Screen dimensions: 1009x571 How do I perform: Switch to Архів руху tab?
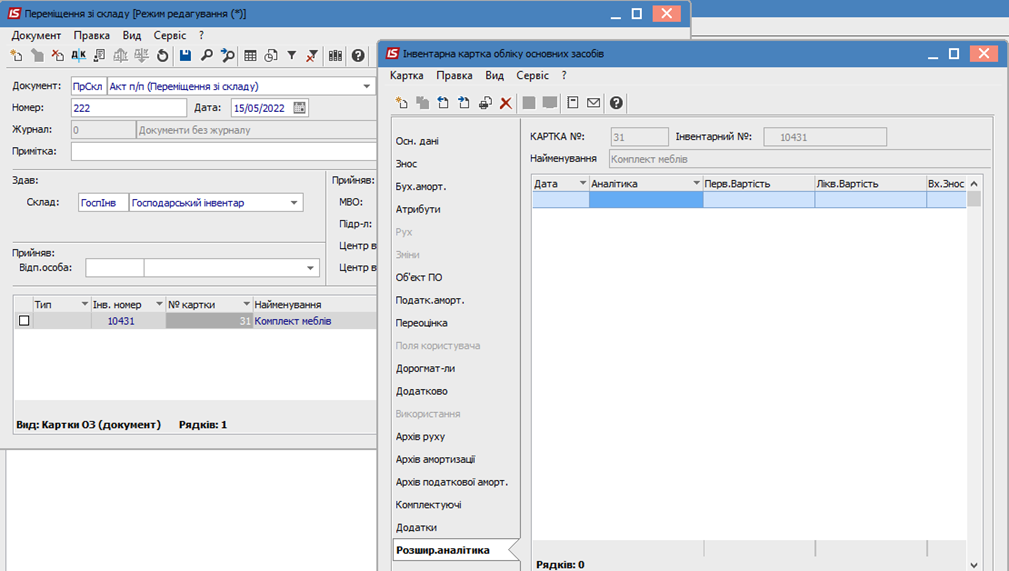pos(420,436)
